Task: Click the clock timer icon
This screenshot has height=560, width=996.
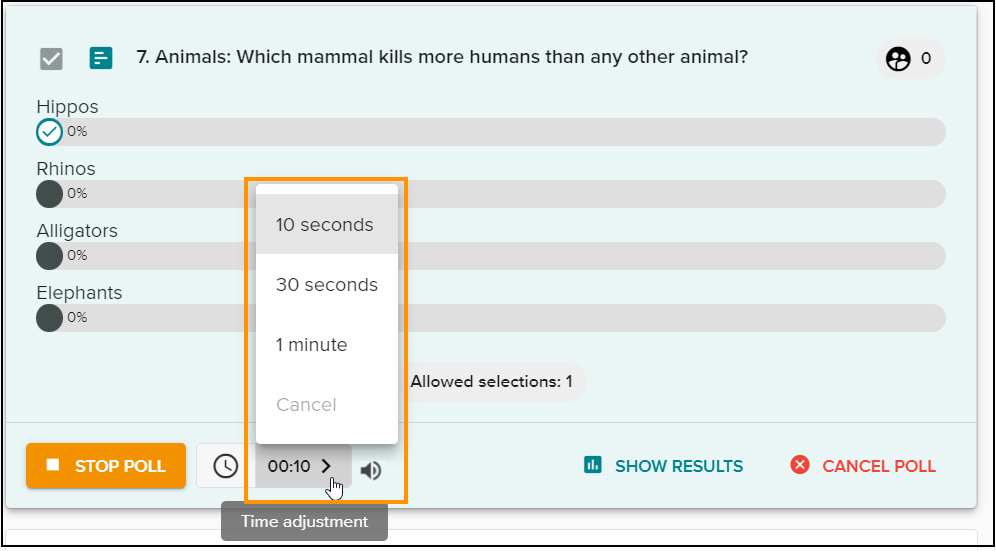Action: 225,466
